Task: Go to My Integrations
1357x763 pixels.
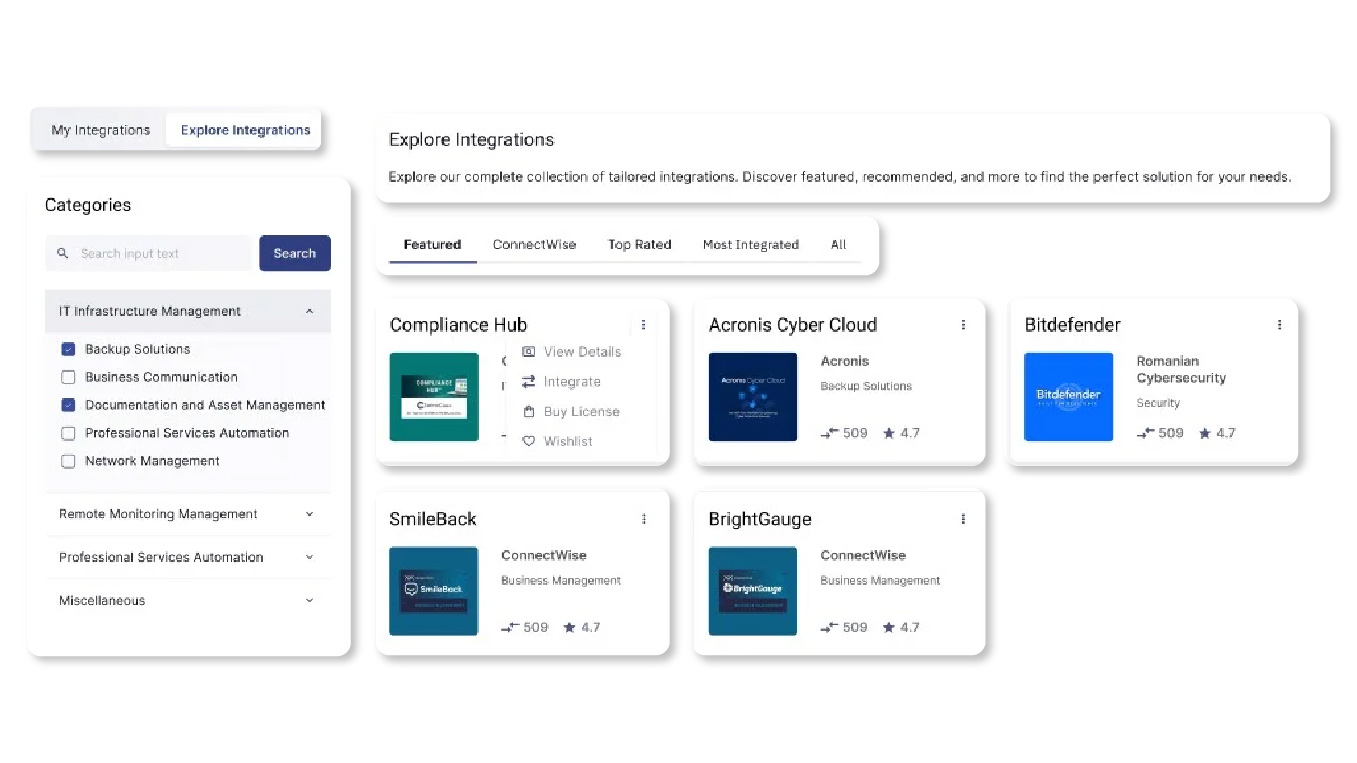Action: point(100,130)
